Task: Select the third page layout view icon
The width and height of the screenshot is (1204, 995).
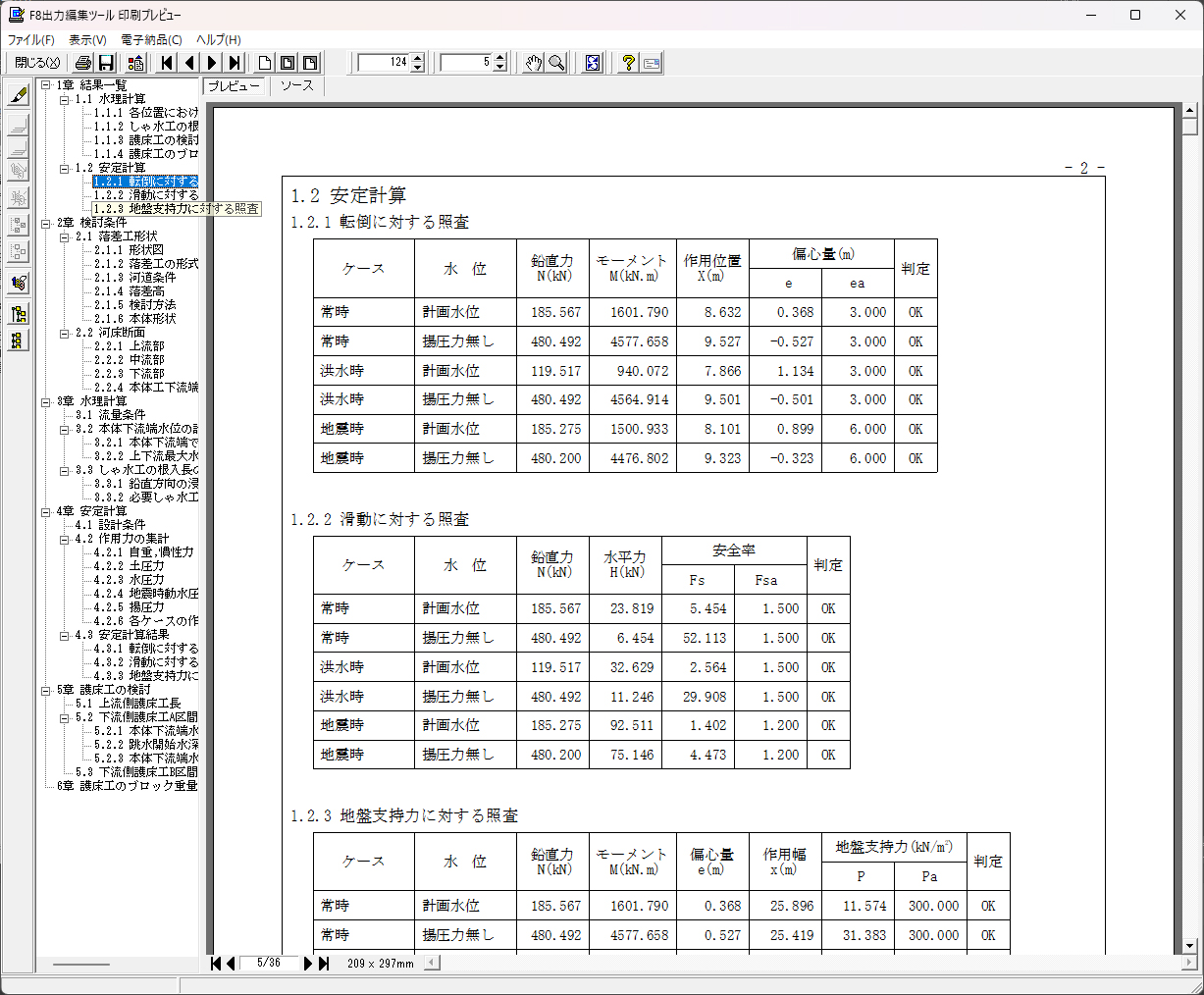Action: point(310,63)
